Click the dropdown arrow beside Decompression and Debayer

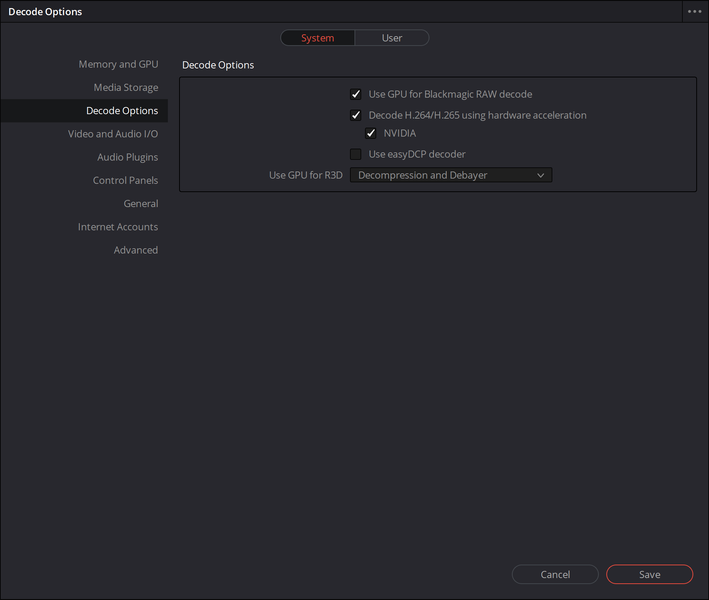pyautogui.click(x=541, y=175)
